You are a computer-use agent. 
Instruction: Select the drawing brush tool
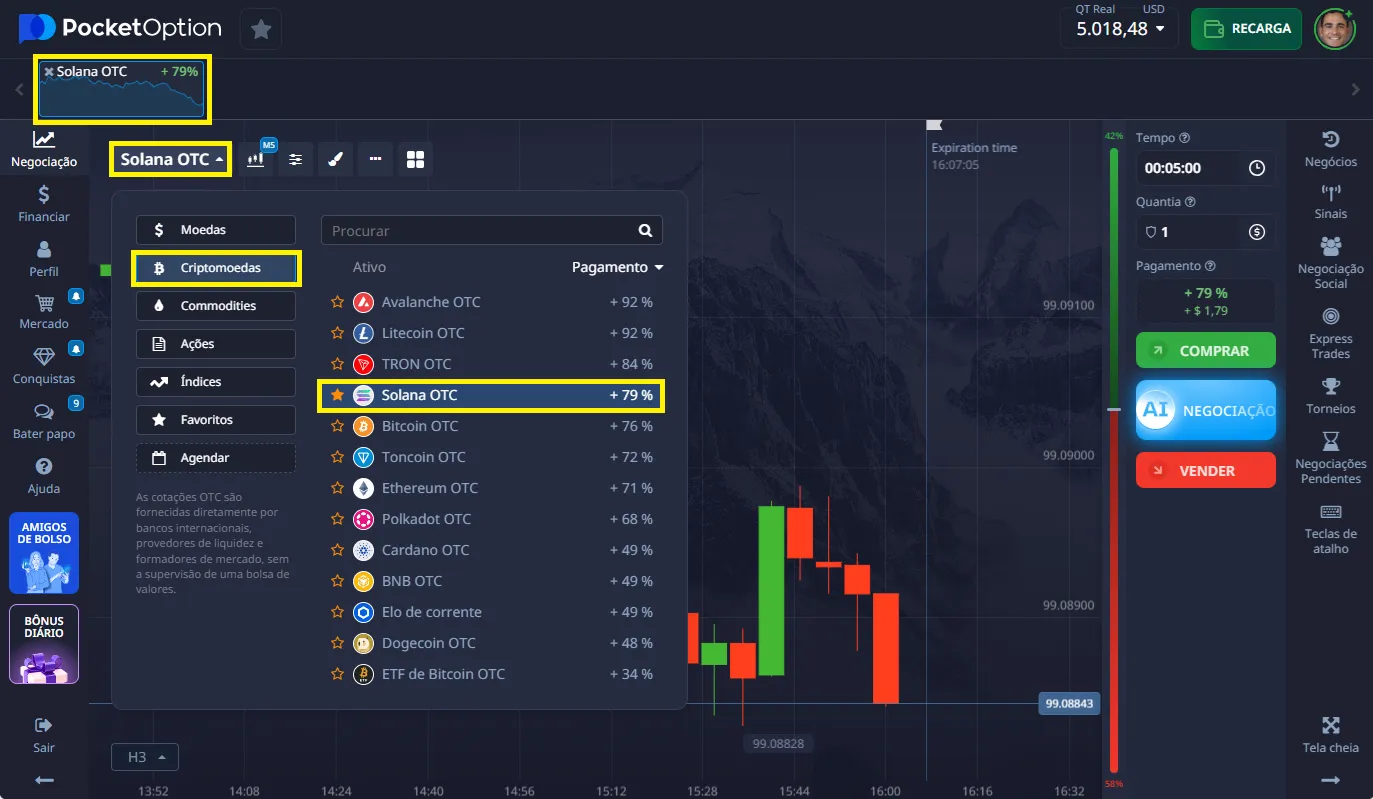click(335, 159)
